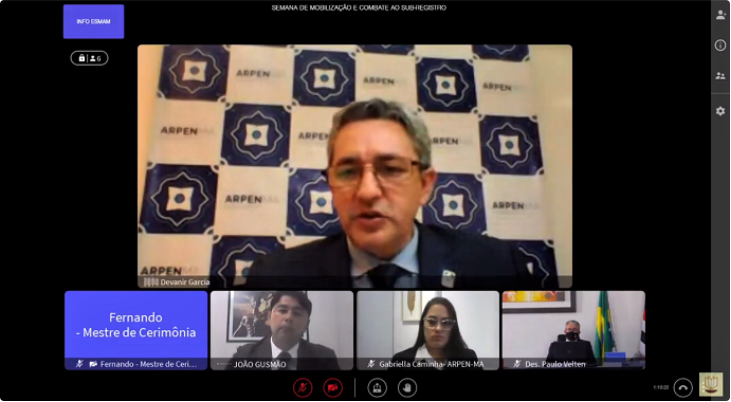
Task: Select the Fernando Mestre de Cerimônia tile
Action: pyautogui.click(x=136, y=330)
